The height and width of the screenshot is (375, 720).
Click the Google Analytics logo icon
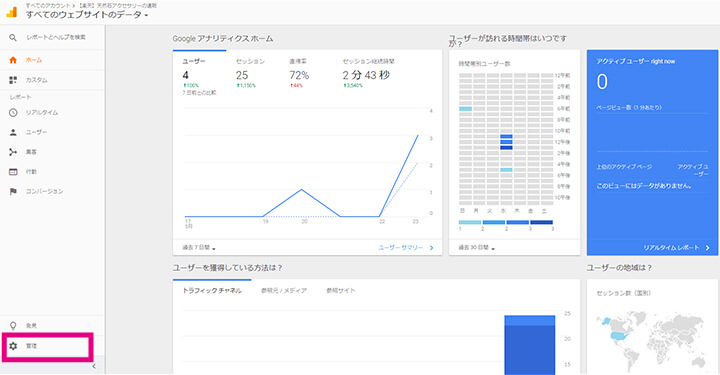(11, 11)
